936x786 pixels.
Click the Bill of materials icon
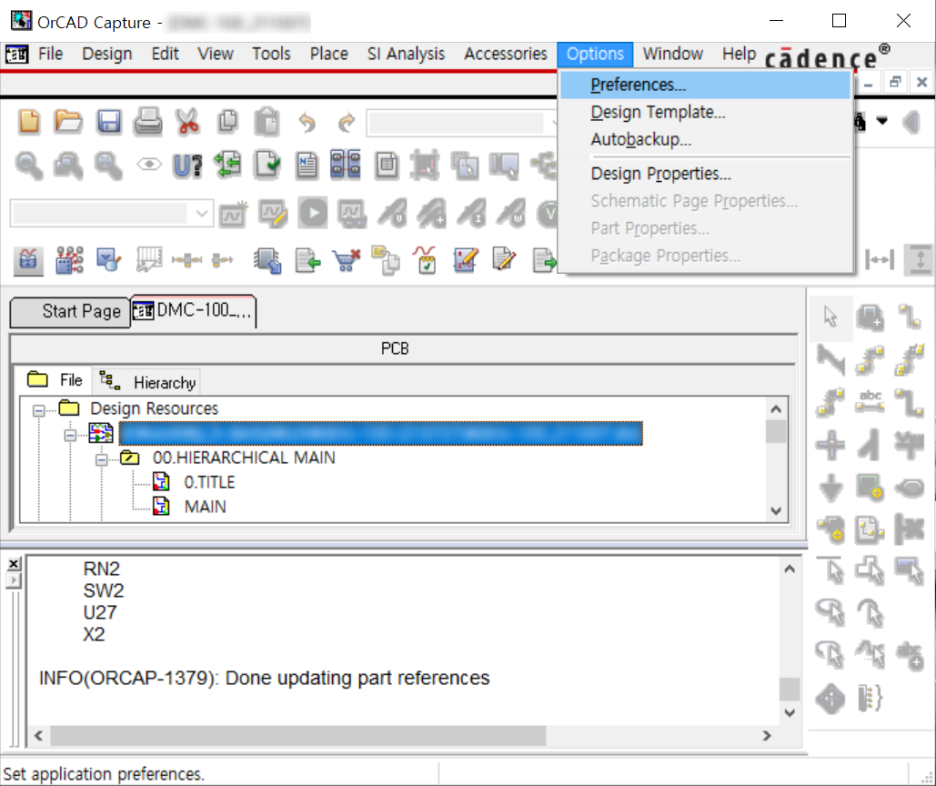[x=386, y=165]
